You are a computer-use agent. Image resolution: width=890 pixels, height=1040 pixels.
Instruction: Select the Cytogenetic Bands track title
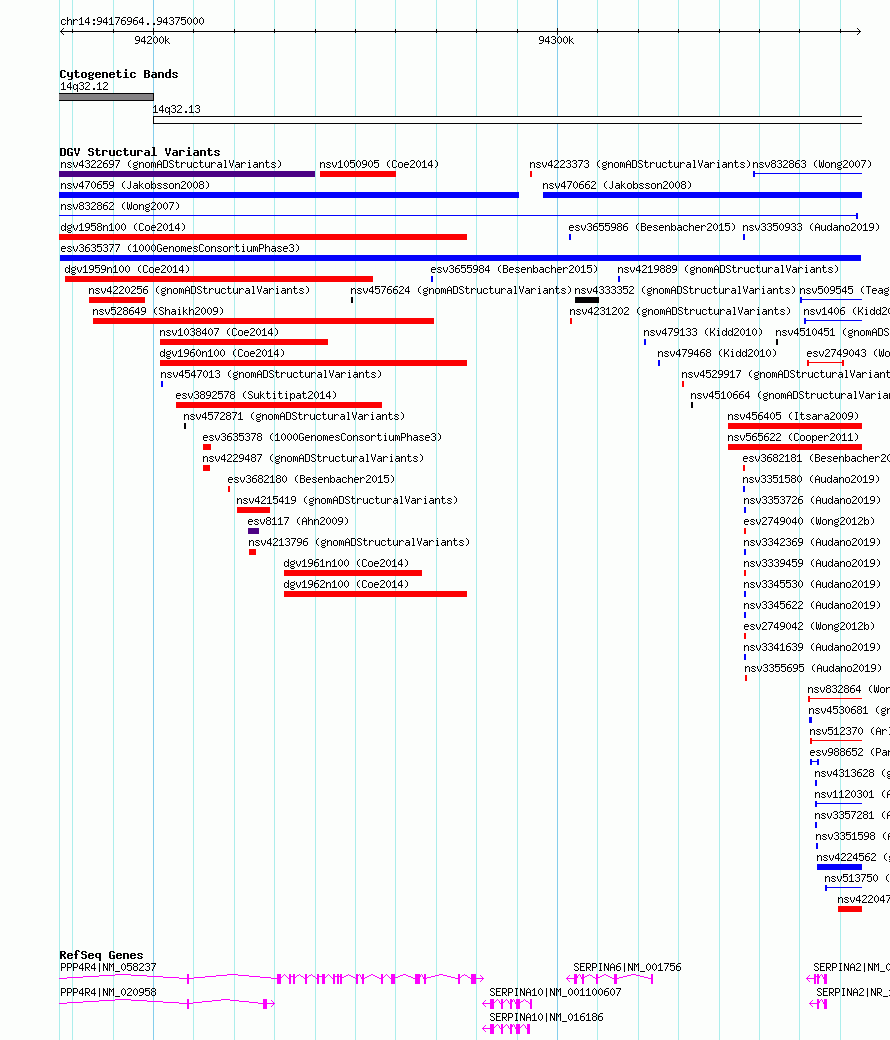[119, 74]
